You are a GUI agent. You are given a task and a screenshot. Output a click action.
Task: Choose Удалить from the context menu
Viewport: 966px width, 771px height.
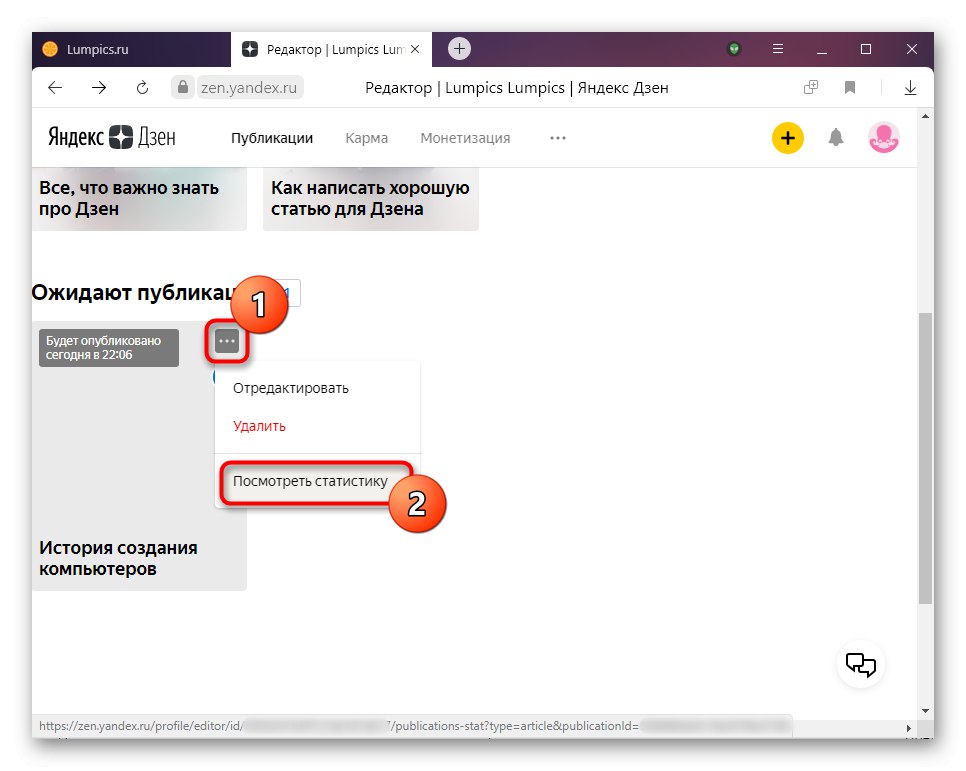(x=259, y=426)
